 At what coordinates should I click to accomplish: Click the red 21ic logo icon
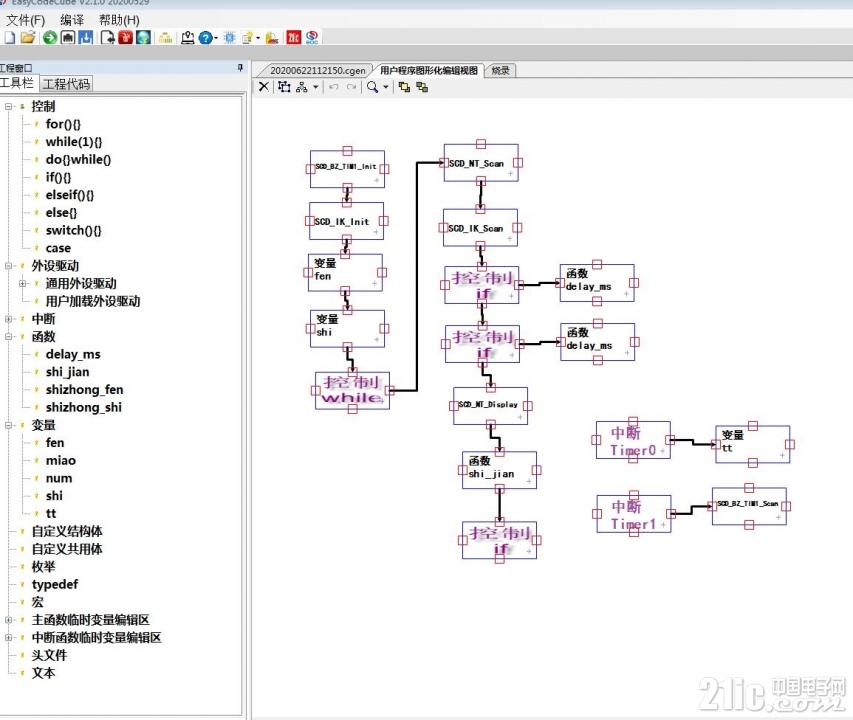click(294, 38)
